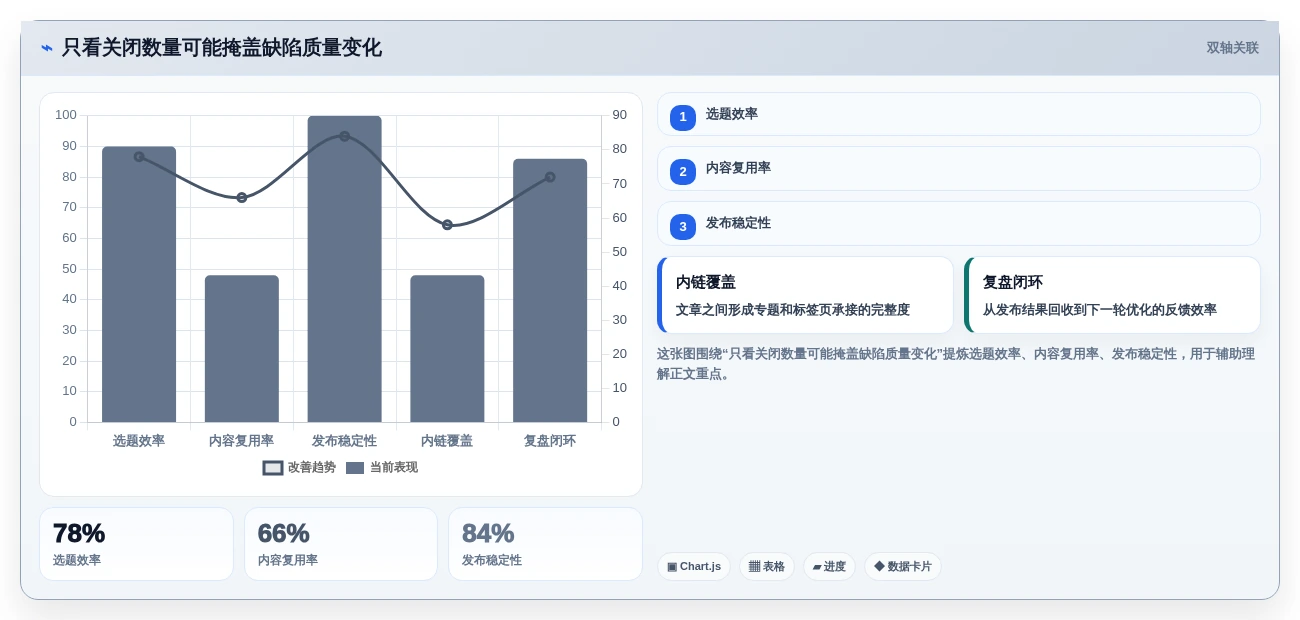The width and height of the screenshot is (1300, 620).
Task: Click the 改善趋势 legend color box
Action: 273,467
